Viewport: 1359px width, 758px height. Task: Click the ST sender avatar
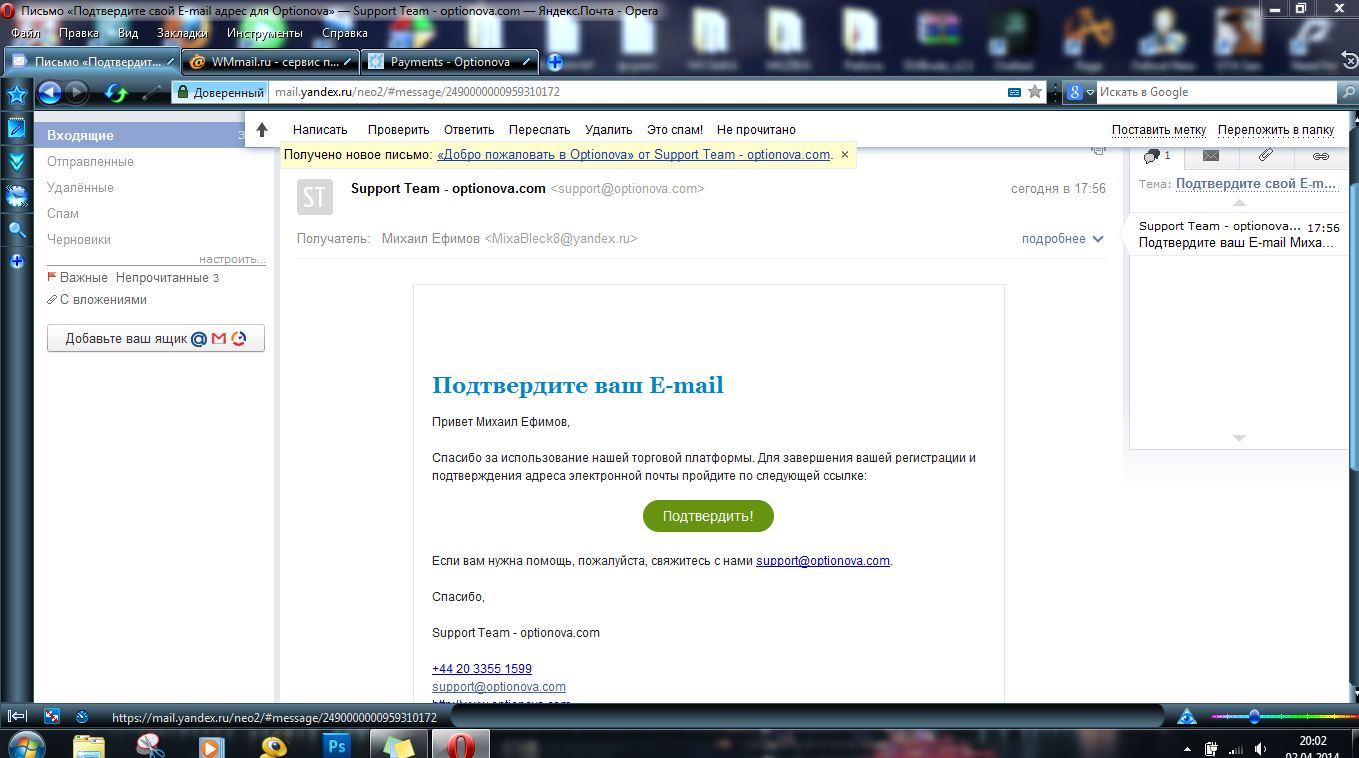[x=315, y=197]
